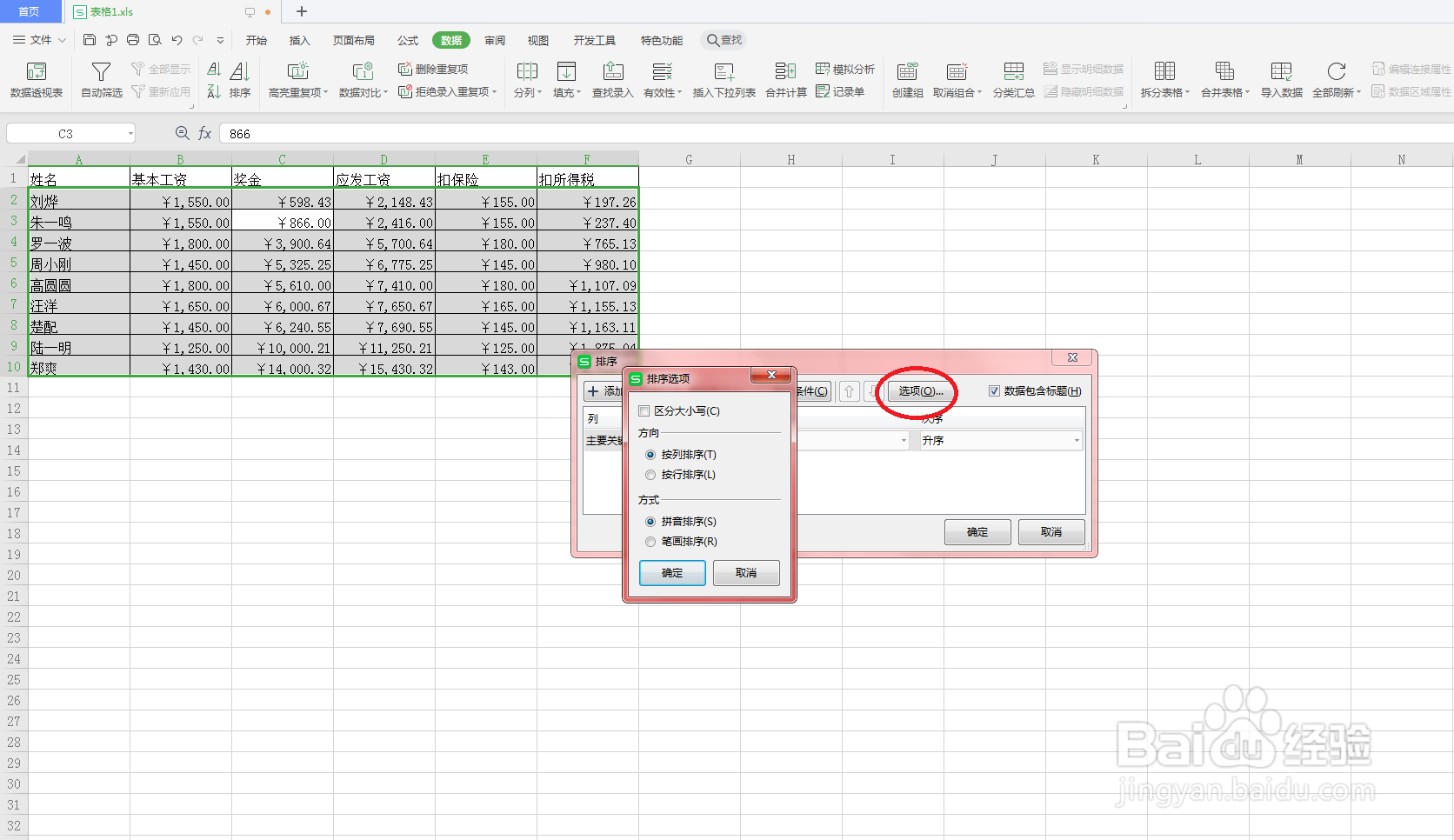Click the descending sort Z-A icon

point(214,91)
